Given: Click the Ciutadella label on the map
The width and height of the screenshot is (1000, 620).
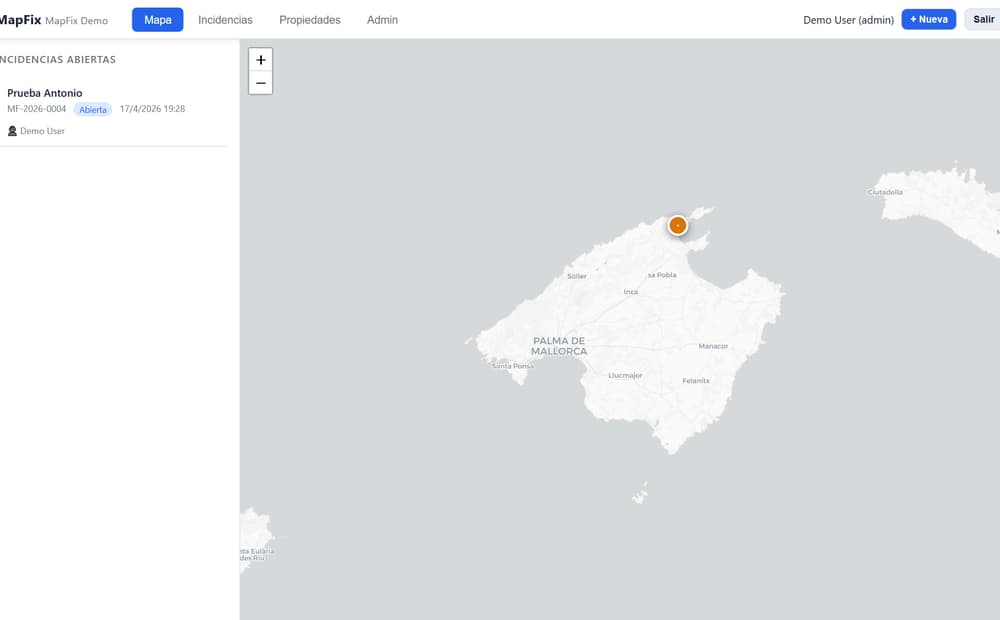Looking at the screenshot, I should click(885, 192).
